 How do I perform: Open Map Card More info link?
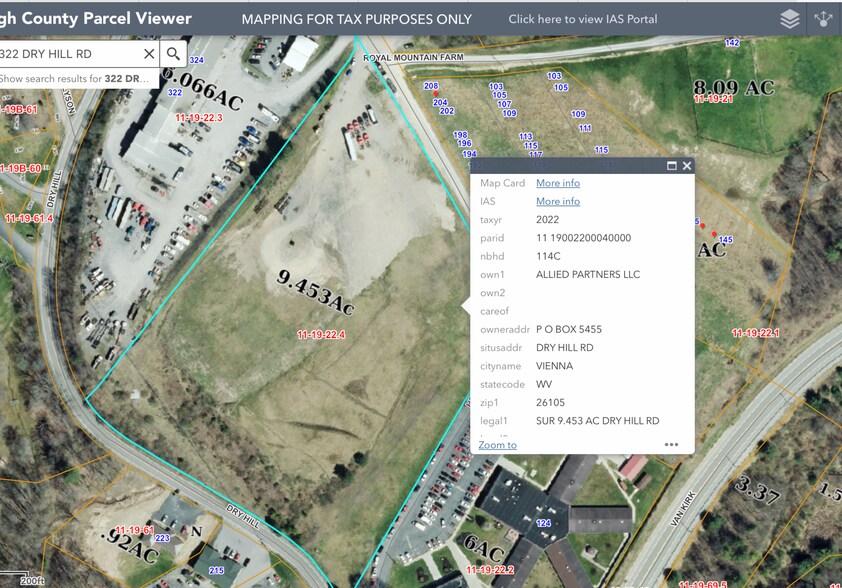point(557,183)
